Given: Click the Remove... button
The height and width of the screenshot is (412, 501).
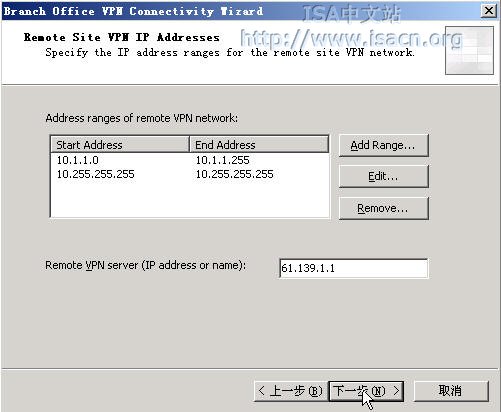Looking at the screenshot, I should click(x=383, y=208).
